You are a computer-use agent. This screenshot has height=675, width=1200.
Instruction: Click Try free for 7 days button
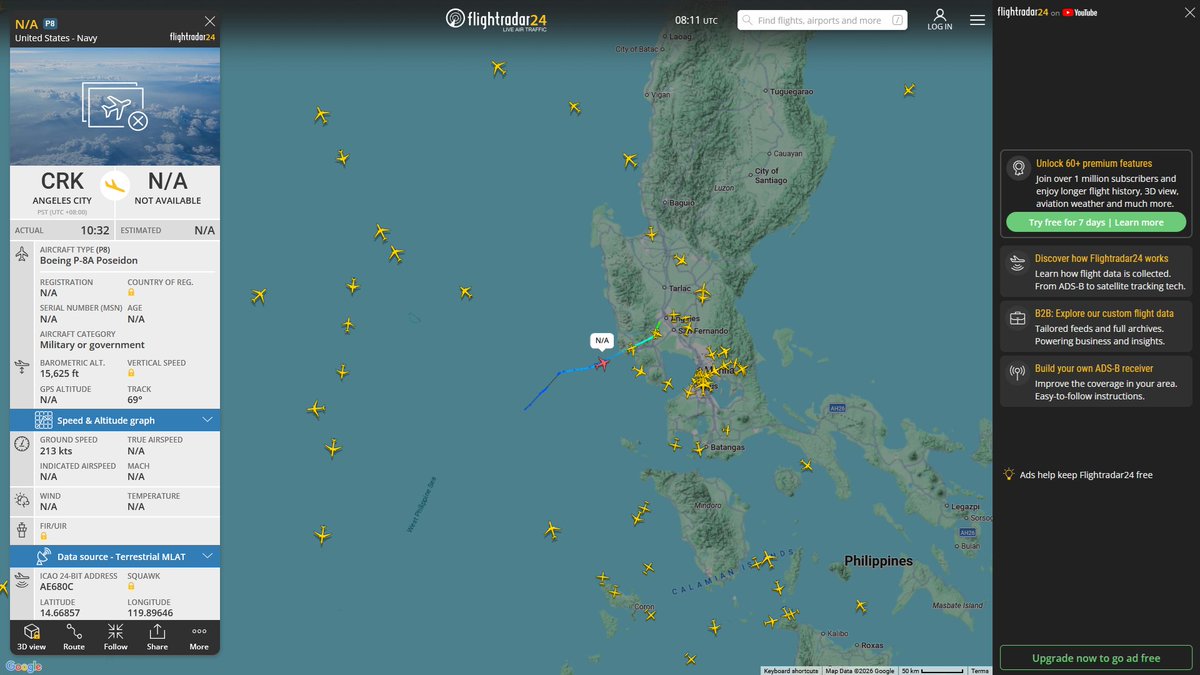coord(1096,222)
